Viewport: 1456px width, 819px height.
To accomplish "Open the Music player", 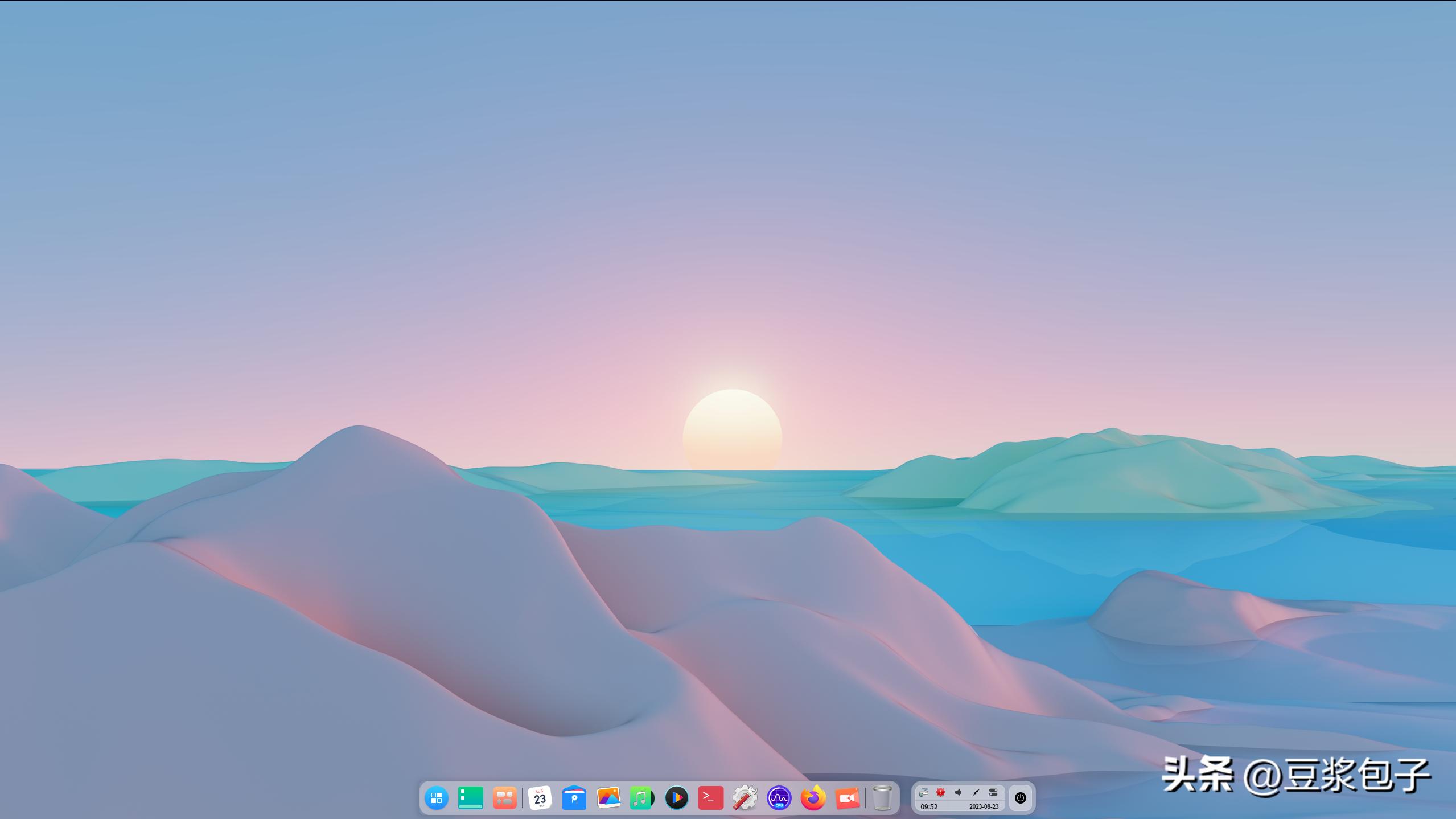I will click(642, 797).
